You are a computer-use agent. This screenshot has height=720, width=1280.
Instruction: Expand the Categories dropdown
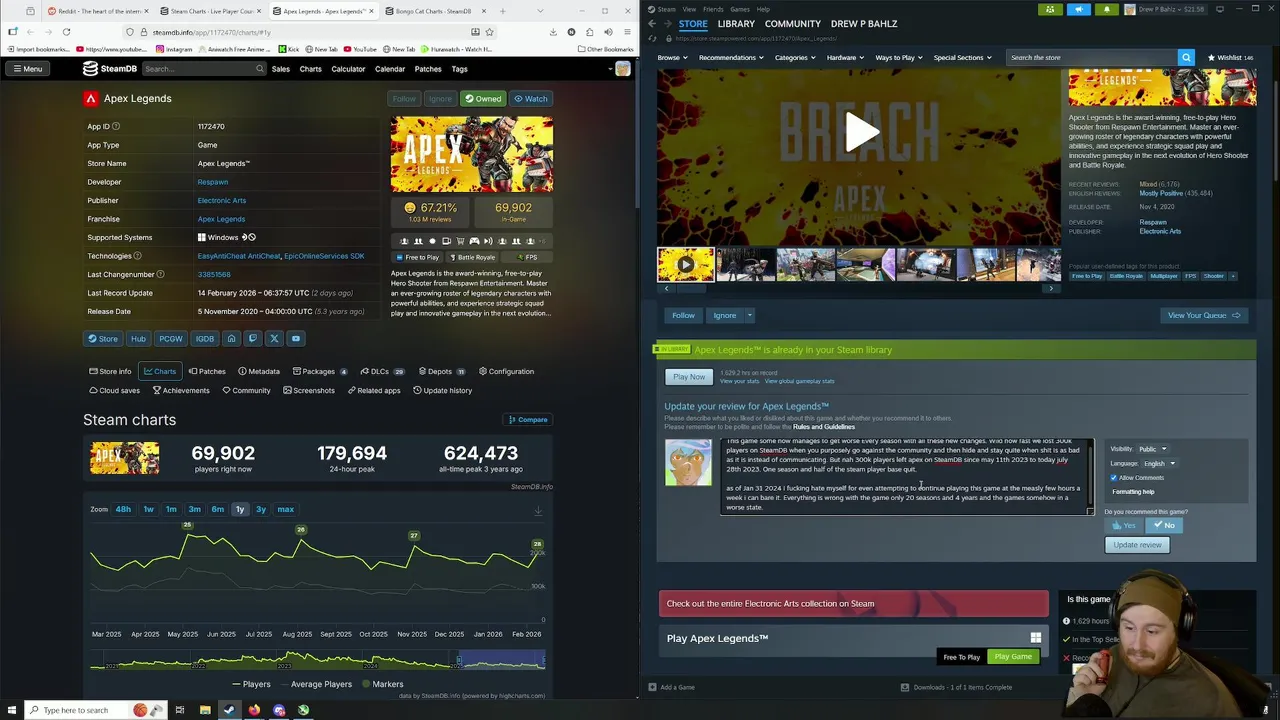794,57
